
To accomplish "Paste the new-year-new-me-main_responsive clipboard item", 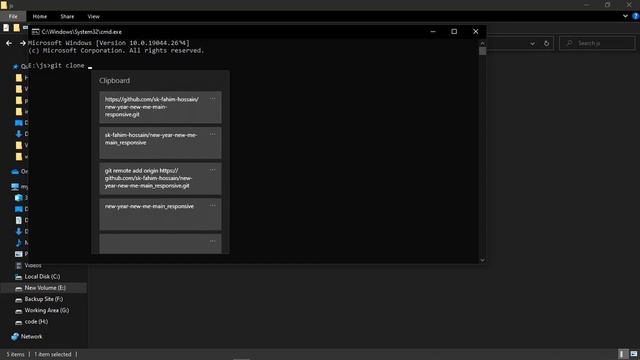I will 160,214.
